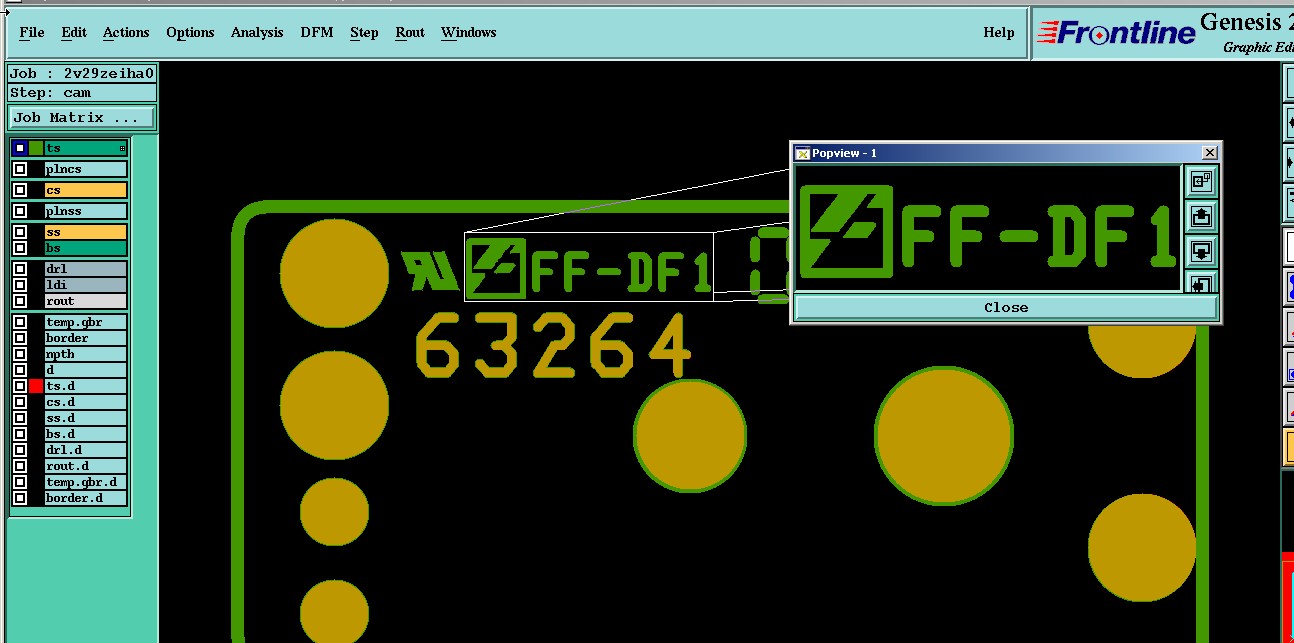Click the Popview title bar window icon
1294x643 pixels.
[x=801, y=153]
